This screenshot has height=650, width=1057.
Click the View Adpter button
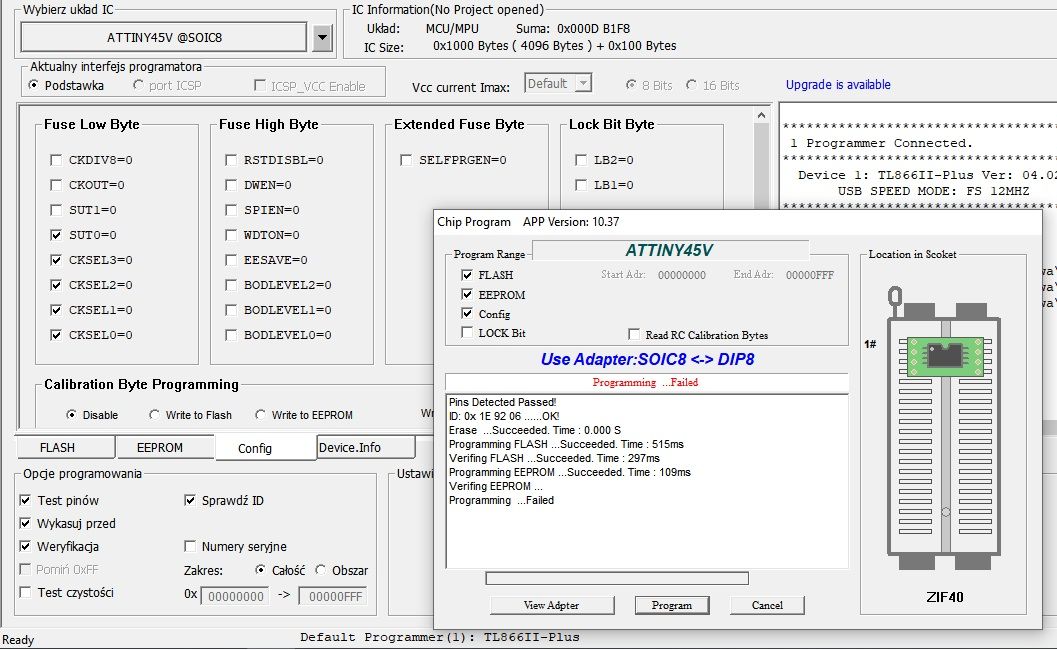point(551,605)
